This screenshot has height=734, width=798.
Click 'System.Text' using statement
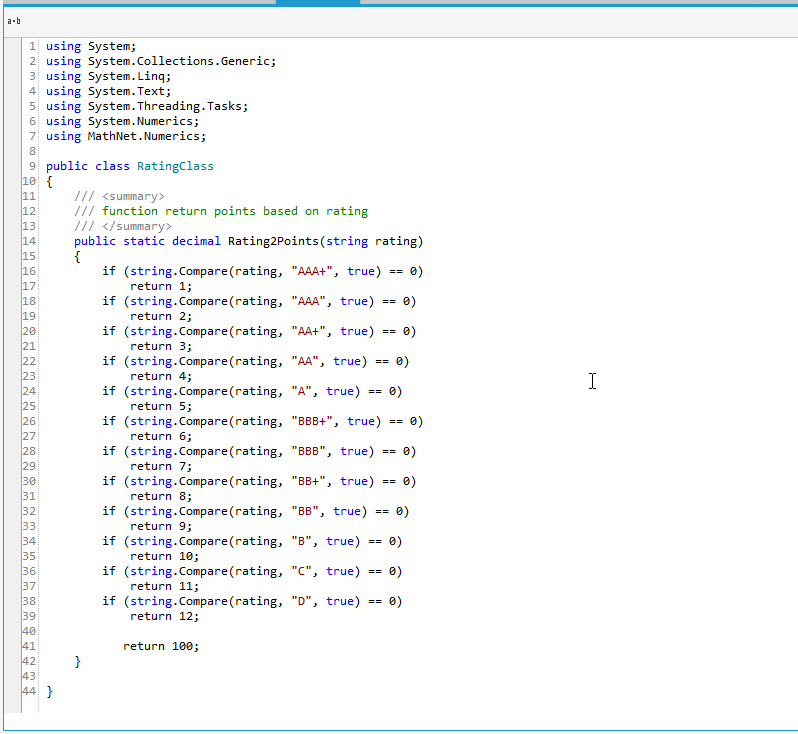(x=126, y=91)
